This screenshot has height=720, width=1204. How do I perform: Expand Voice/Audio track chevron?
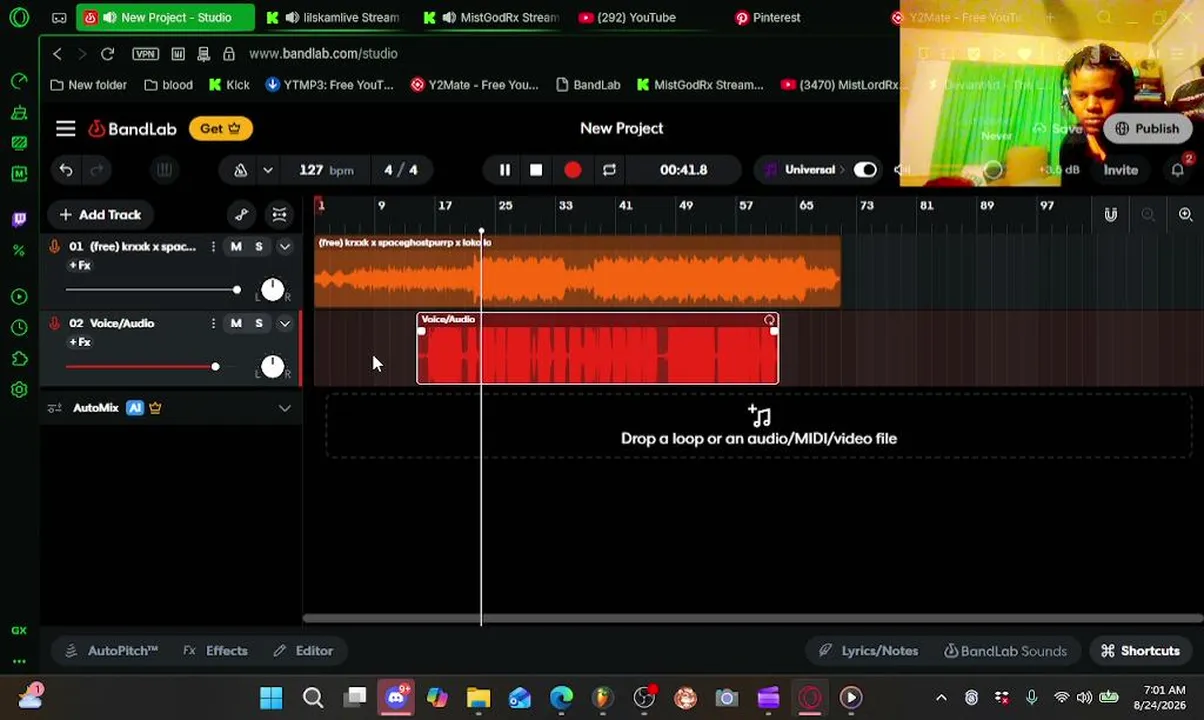(x=285, y=323)
